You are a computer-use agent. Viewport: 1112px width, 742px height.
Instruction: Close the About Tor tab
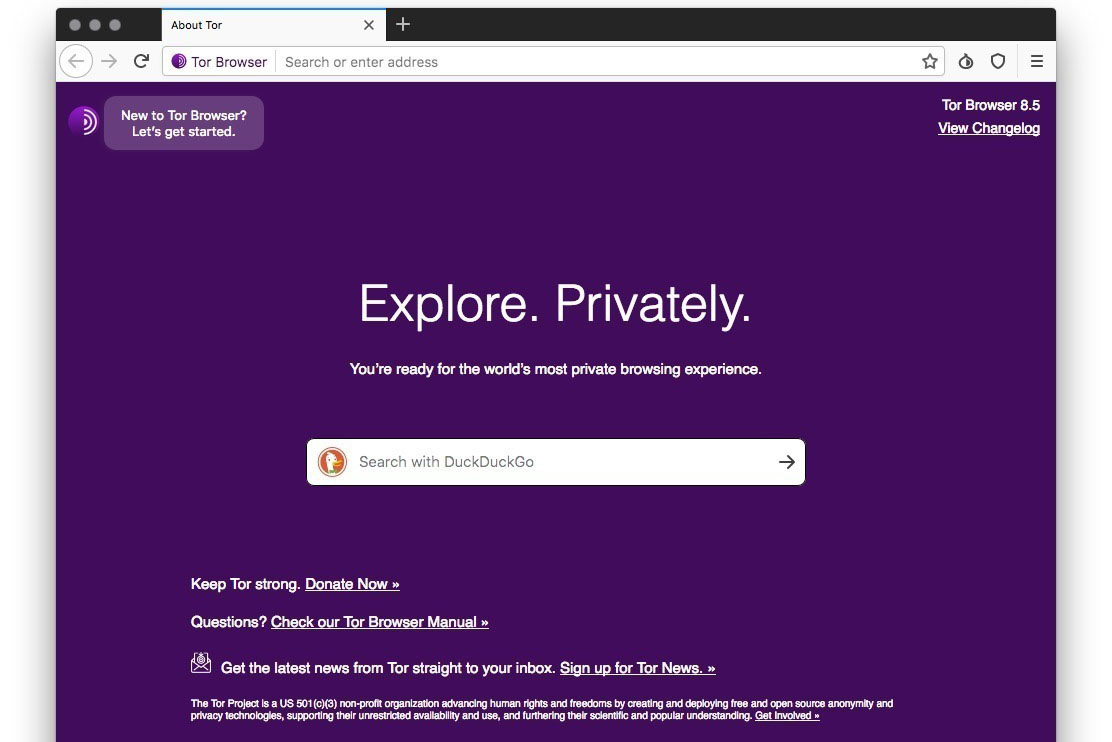(369, 25)
